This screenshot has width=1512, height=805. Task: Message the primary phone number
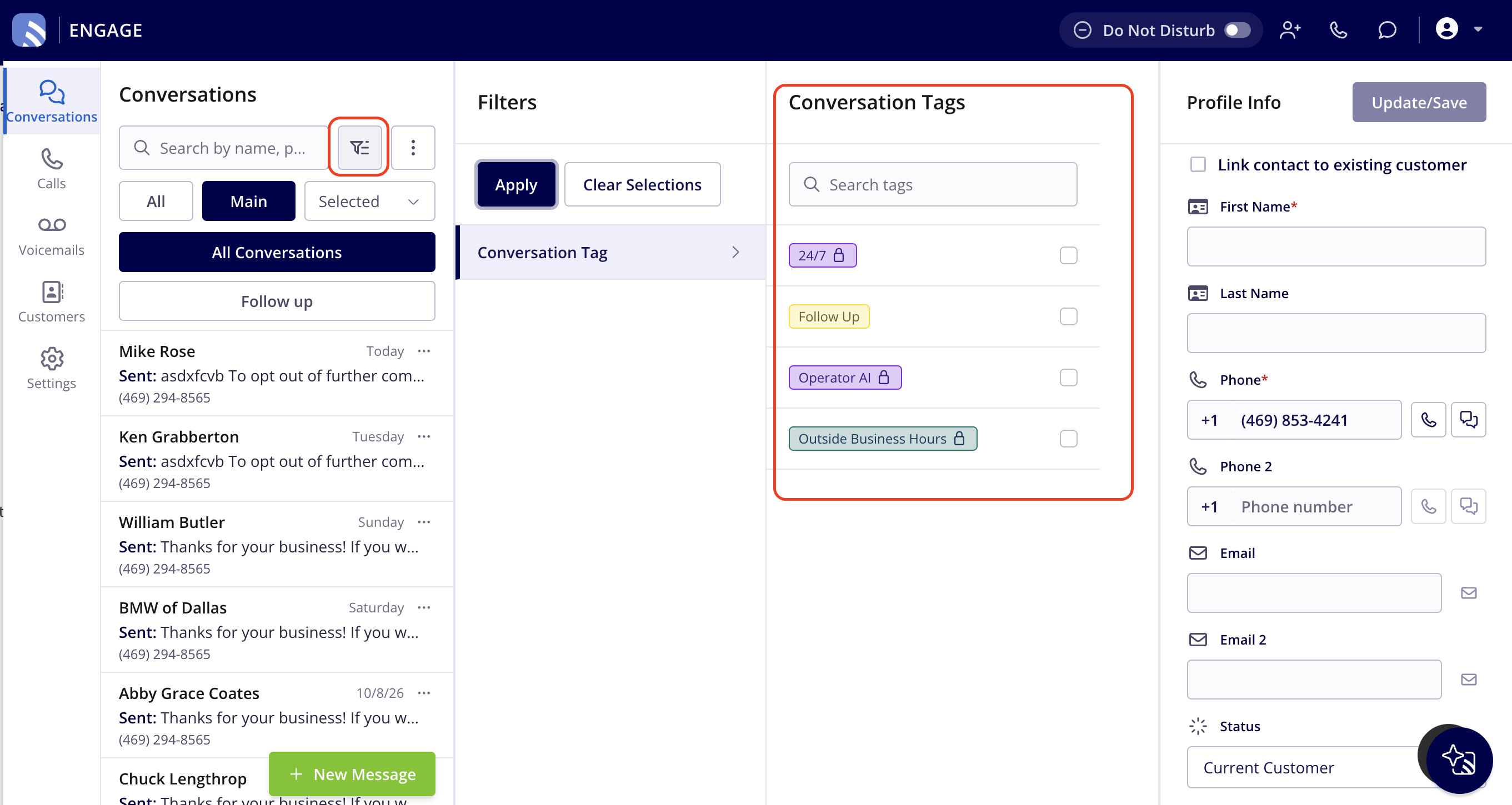pyautogui.click(x=1468, y=420)
